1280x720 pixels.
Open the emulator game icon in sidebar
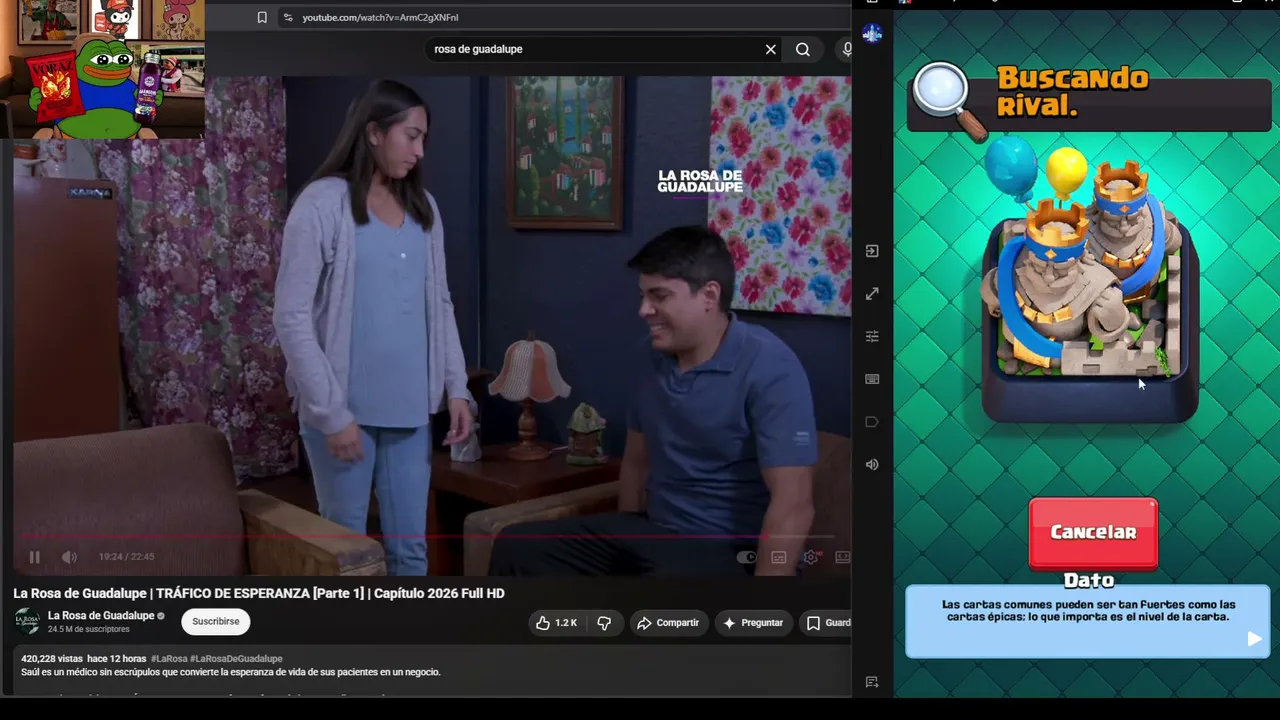872,34
